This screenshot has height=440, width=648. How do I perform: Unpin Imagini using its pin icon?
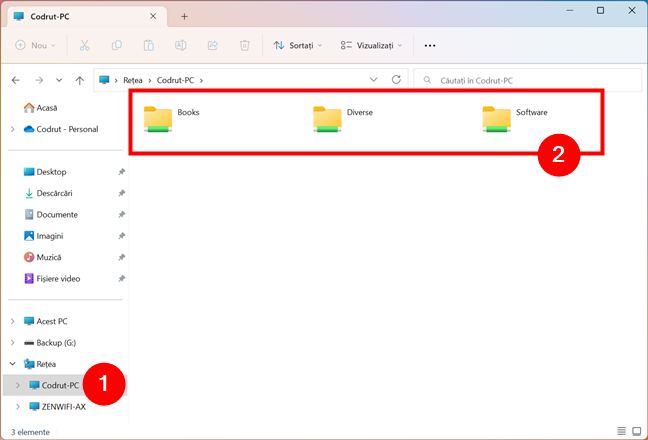point(122,236)
